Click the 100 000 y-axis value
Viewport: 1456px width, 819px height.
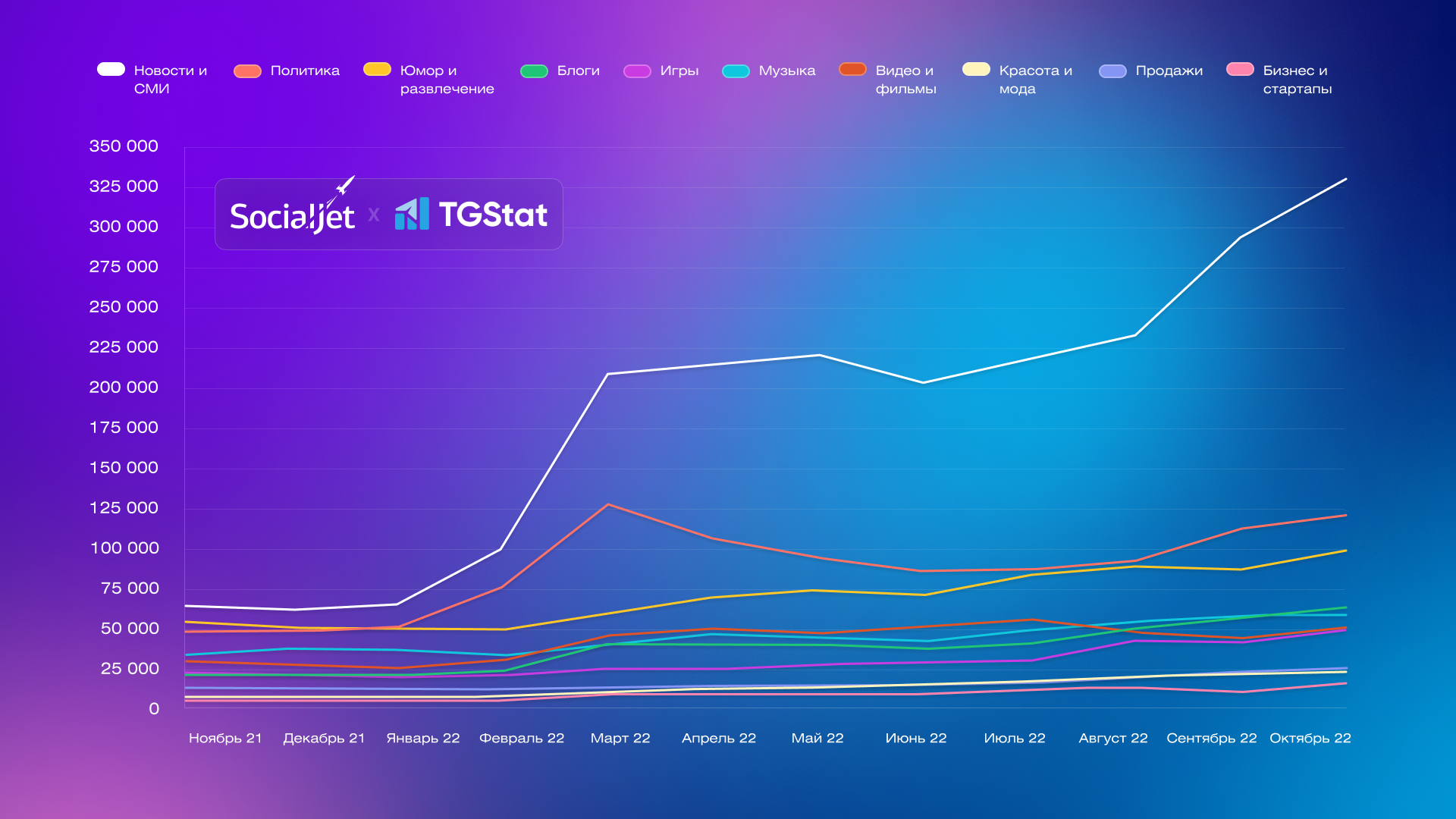[124, 548]
